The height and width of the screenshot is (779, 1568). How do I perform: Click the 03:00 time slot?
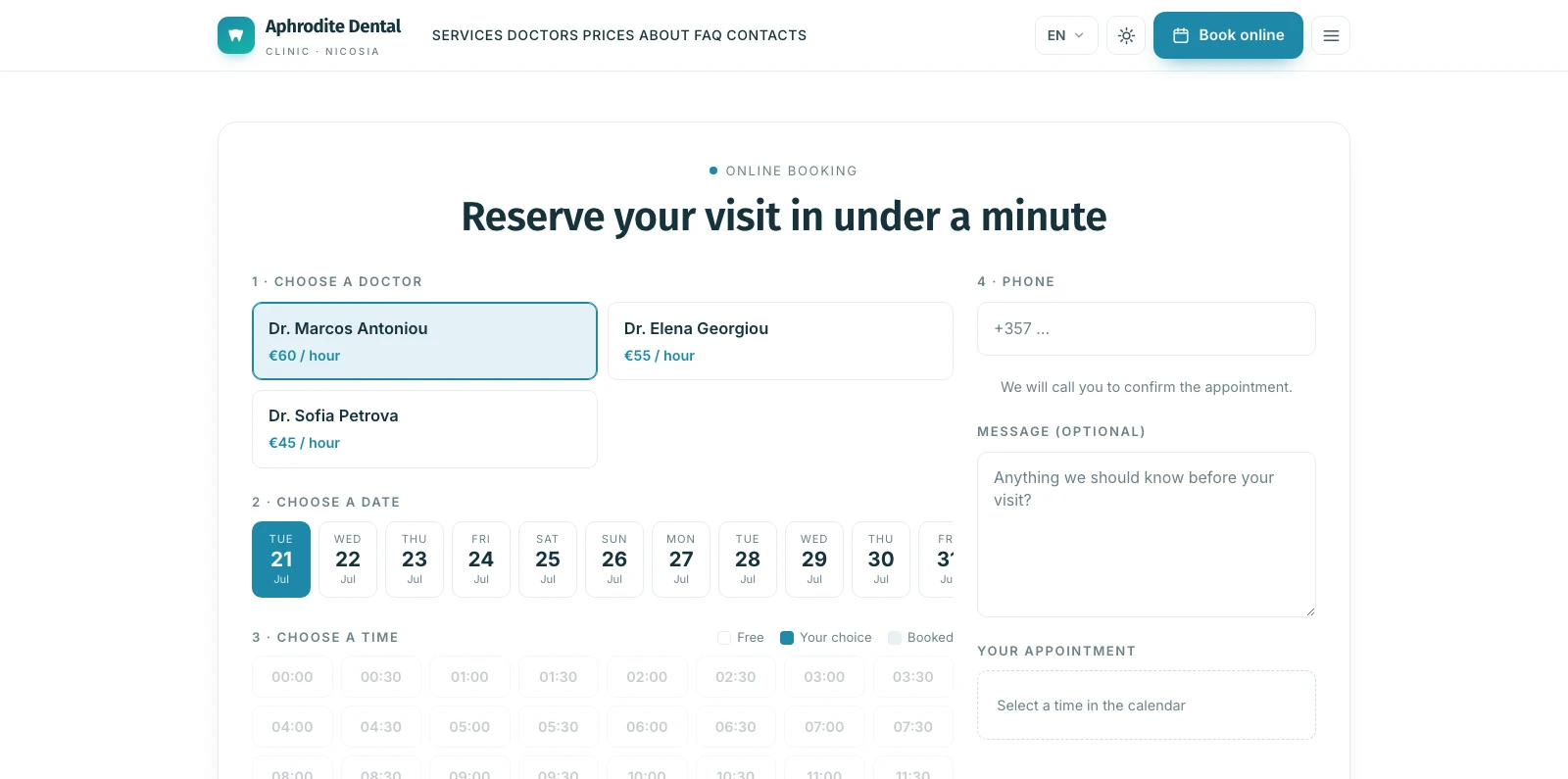824,677
